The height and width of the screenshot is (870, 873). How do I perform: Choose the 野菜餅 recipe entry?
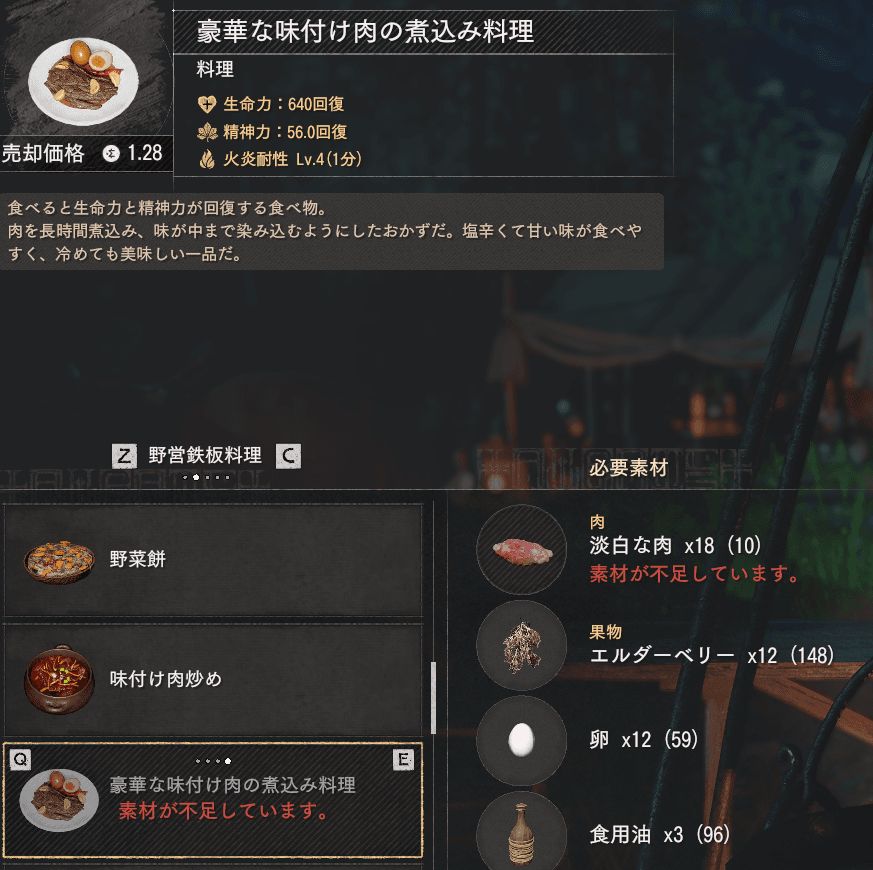pyautogui.click(x=213, y=560)
